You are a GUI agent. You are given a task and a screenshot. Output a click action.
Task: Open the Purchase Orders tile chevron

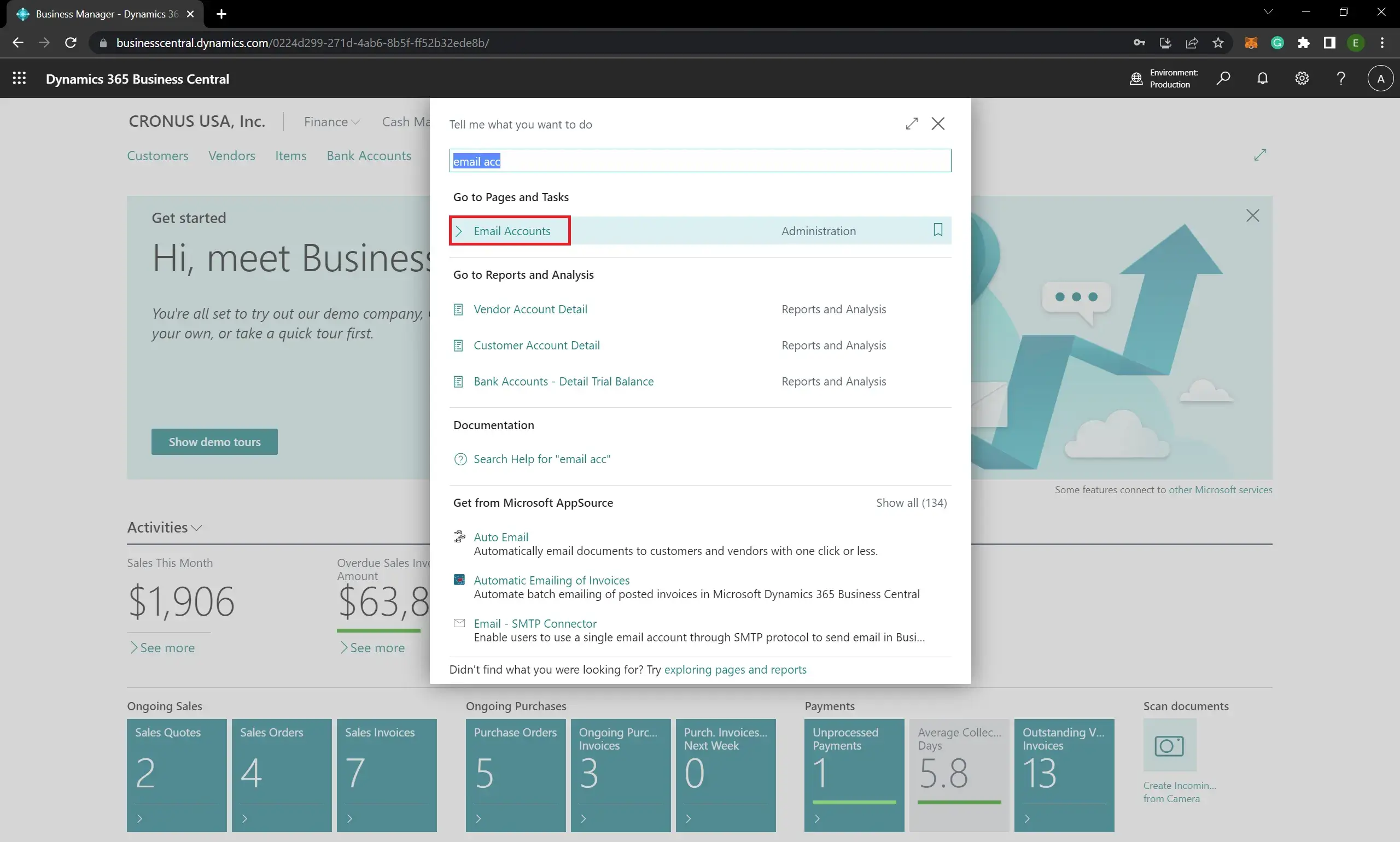(479, 818)
